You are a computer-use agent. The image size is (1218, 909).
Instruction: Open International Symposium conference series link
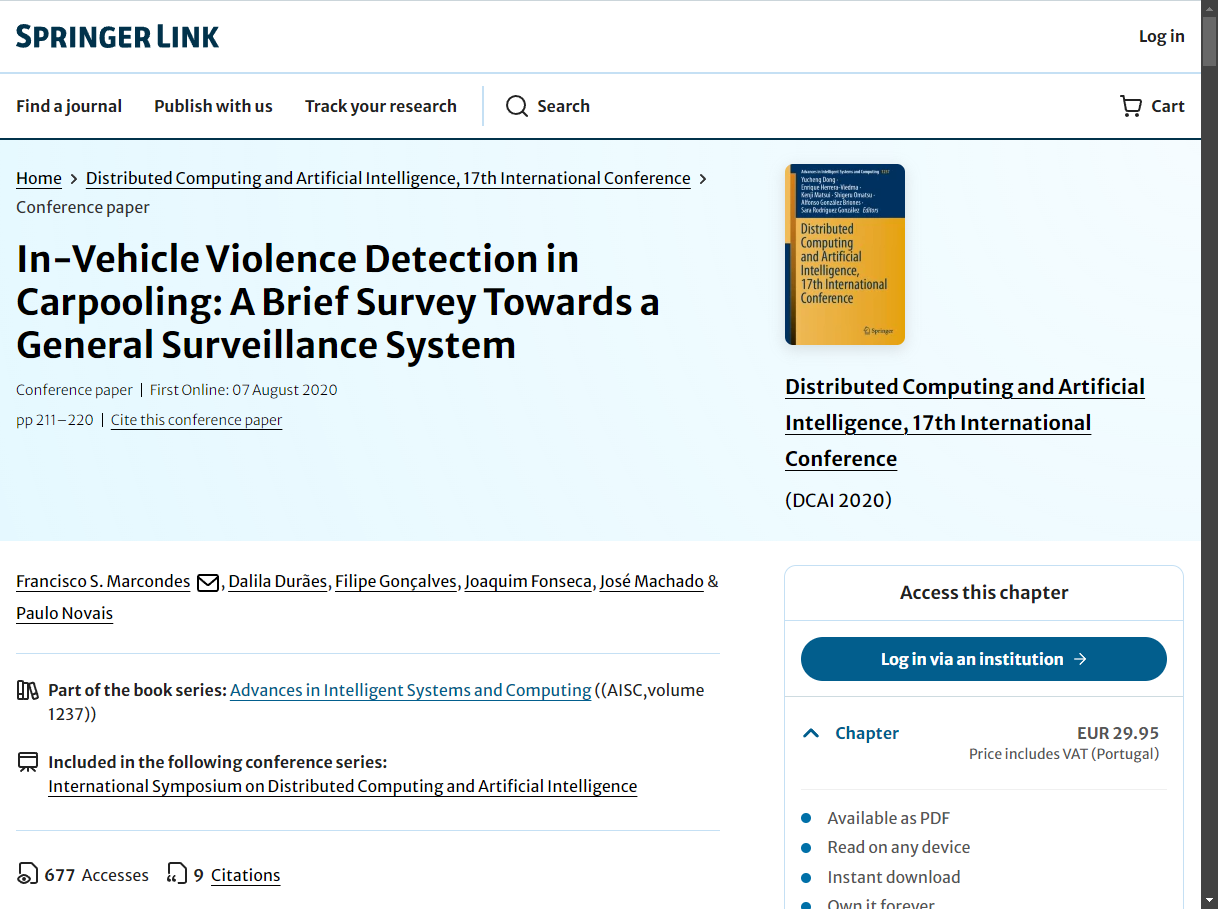[x=343, y=786]
